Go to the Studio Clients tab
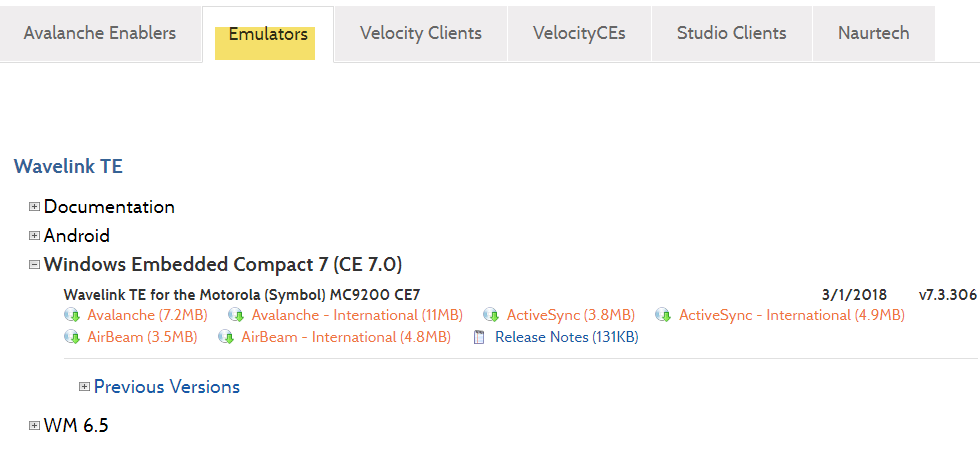This screenshot has height=451, width=980. coord(731,33)
